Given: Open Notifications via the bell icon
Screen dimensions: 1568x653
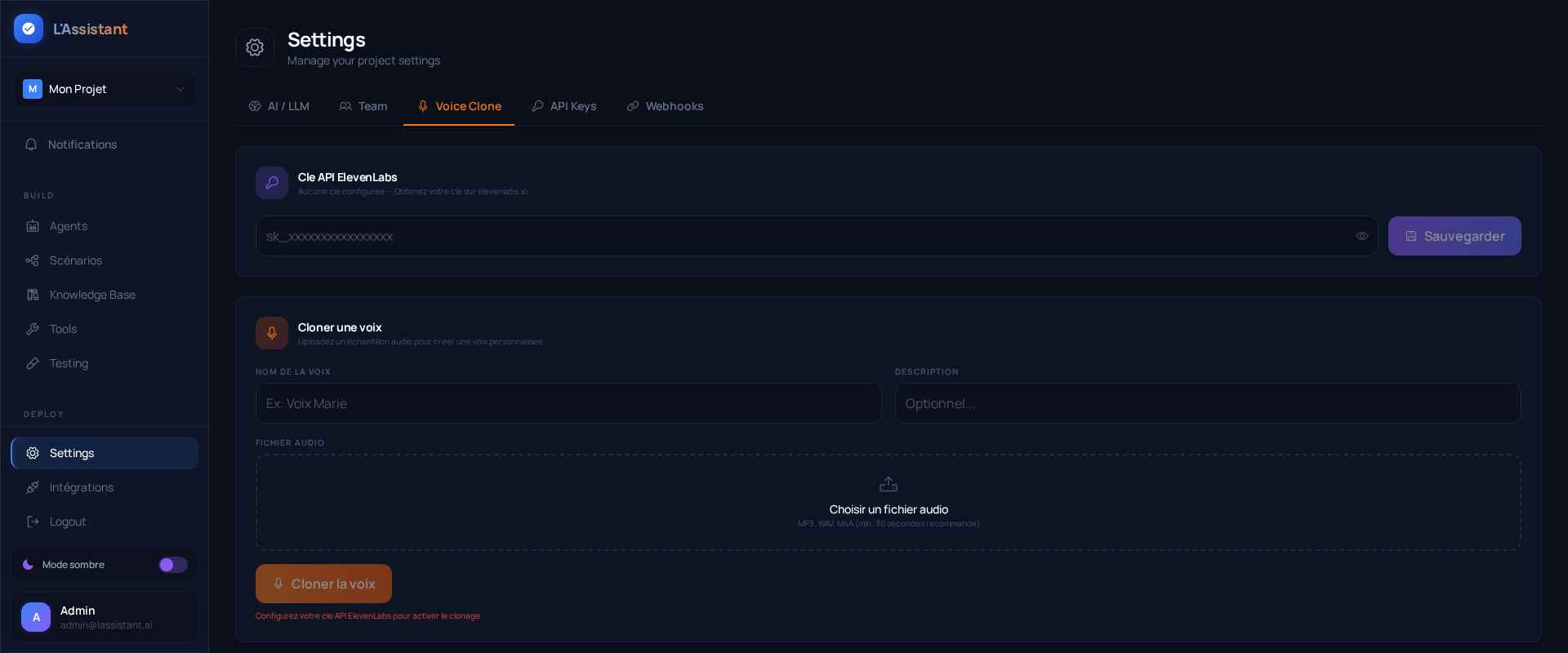Looking at the screenshot, I should [31, 144].
